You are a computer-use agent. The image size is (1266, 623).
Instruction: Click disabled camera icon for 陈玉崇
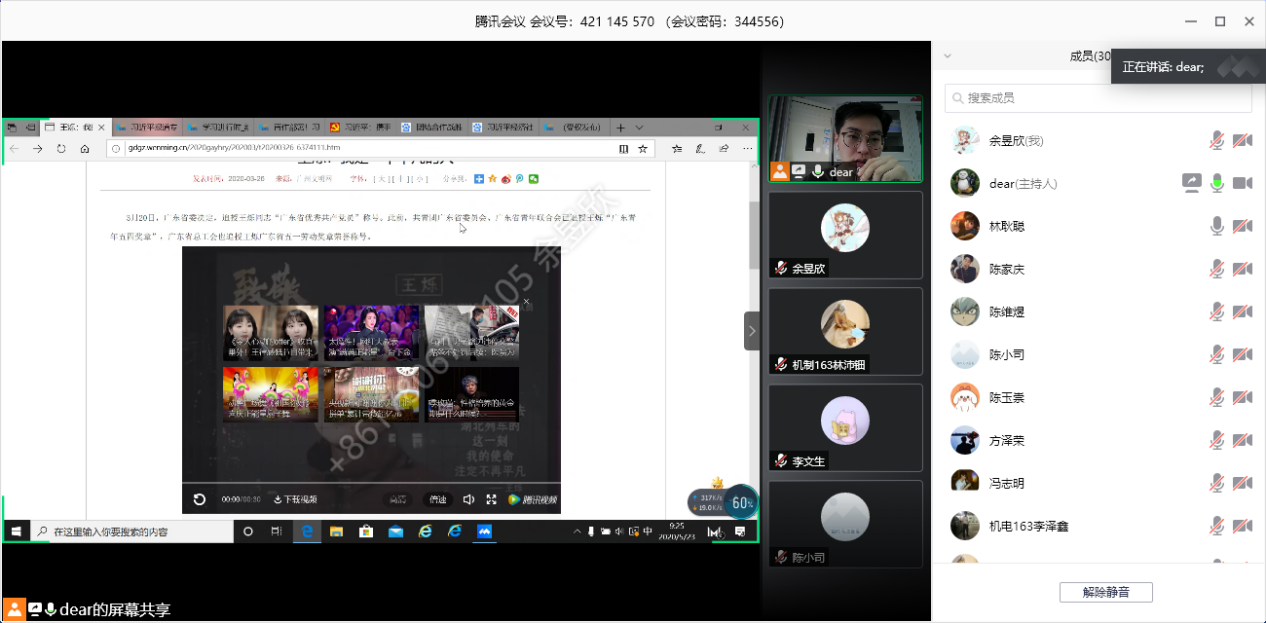point(1242,397)
